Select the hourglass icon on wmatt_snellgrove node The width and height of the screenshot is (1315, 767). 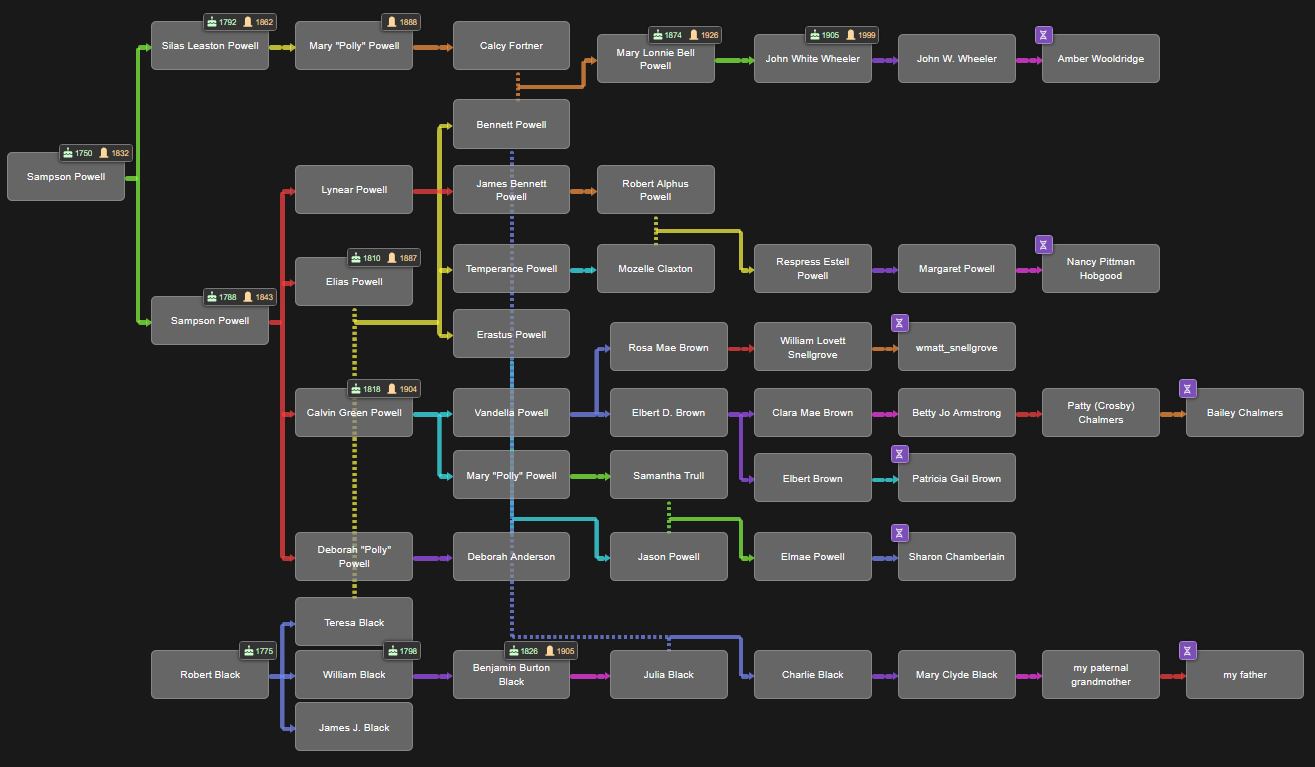(899, 323)
